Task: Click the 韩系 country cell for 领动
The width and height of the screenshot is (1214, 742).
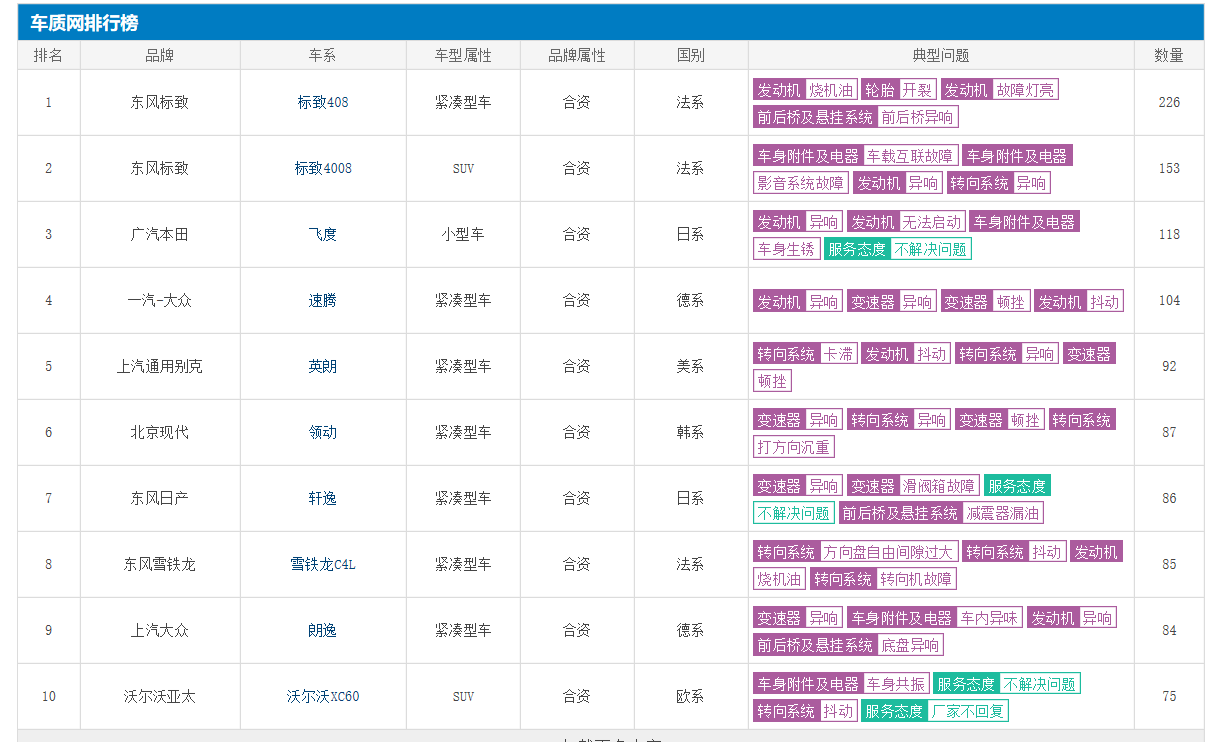Action: pyautogui.click(x=691, y=432)
